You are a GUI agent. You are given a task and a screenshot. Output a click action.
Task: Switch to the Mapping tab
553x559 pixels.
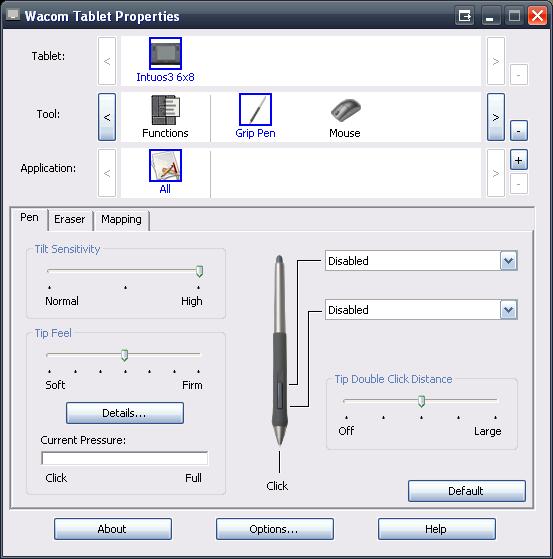pyautogui.click(x=121, y=219)
